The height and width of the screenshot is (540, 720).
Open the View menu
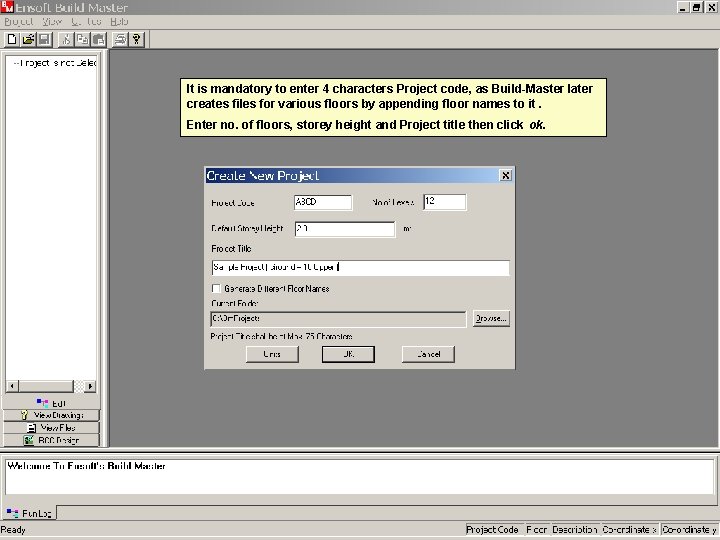52,22
